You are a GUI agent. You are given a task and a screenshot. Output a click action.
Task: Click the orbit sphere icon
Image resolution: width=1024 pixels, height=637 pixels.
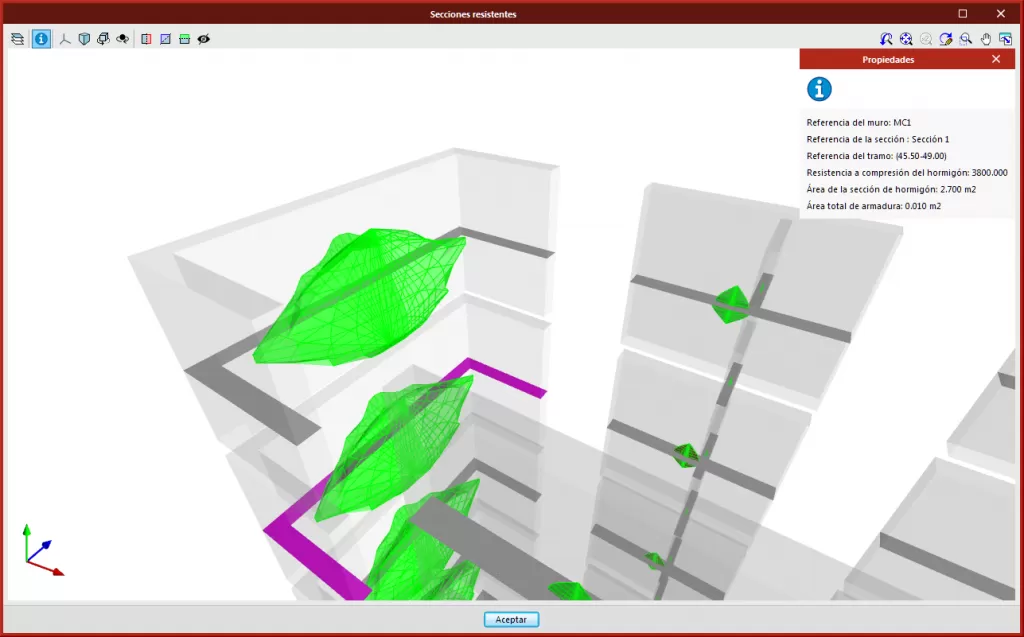pos(122,39)
